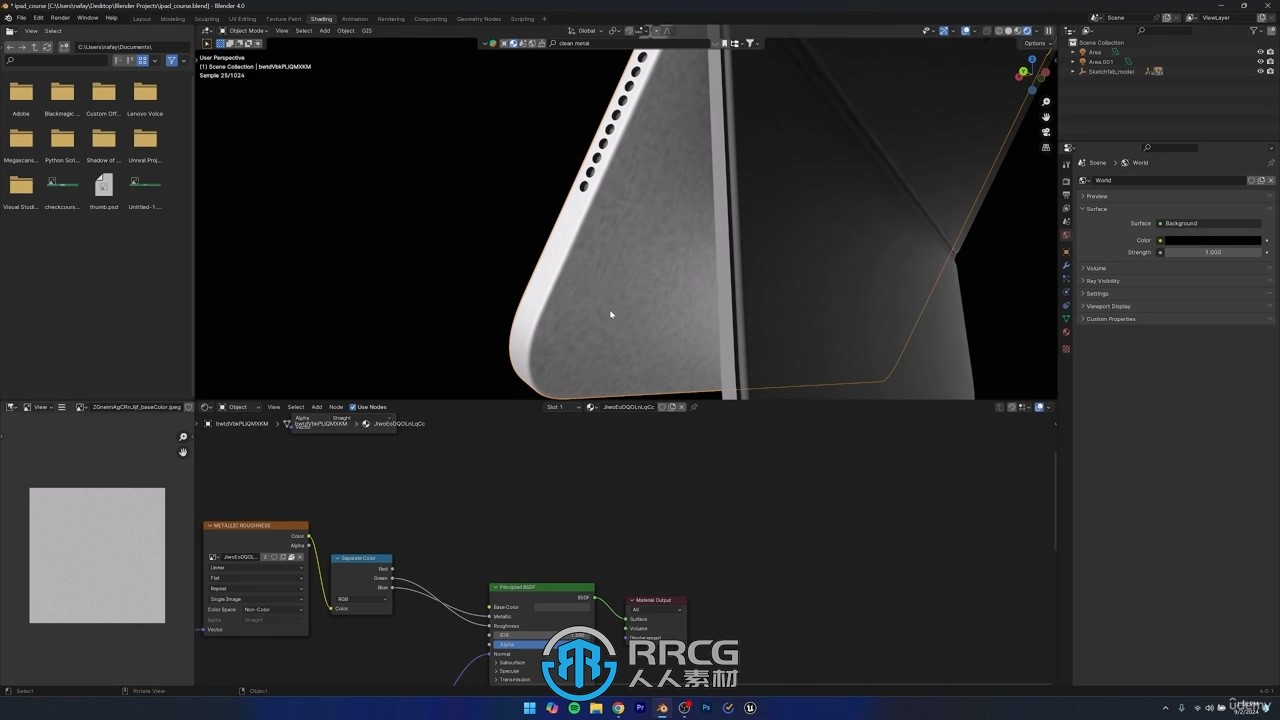Open the Tool tab in Properties editor
The height and width of the screenshot is (720, 1280).
point(1066,164)
